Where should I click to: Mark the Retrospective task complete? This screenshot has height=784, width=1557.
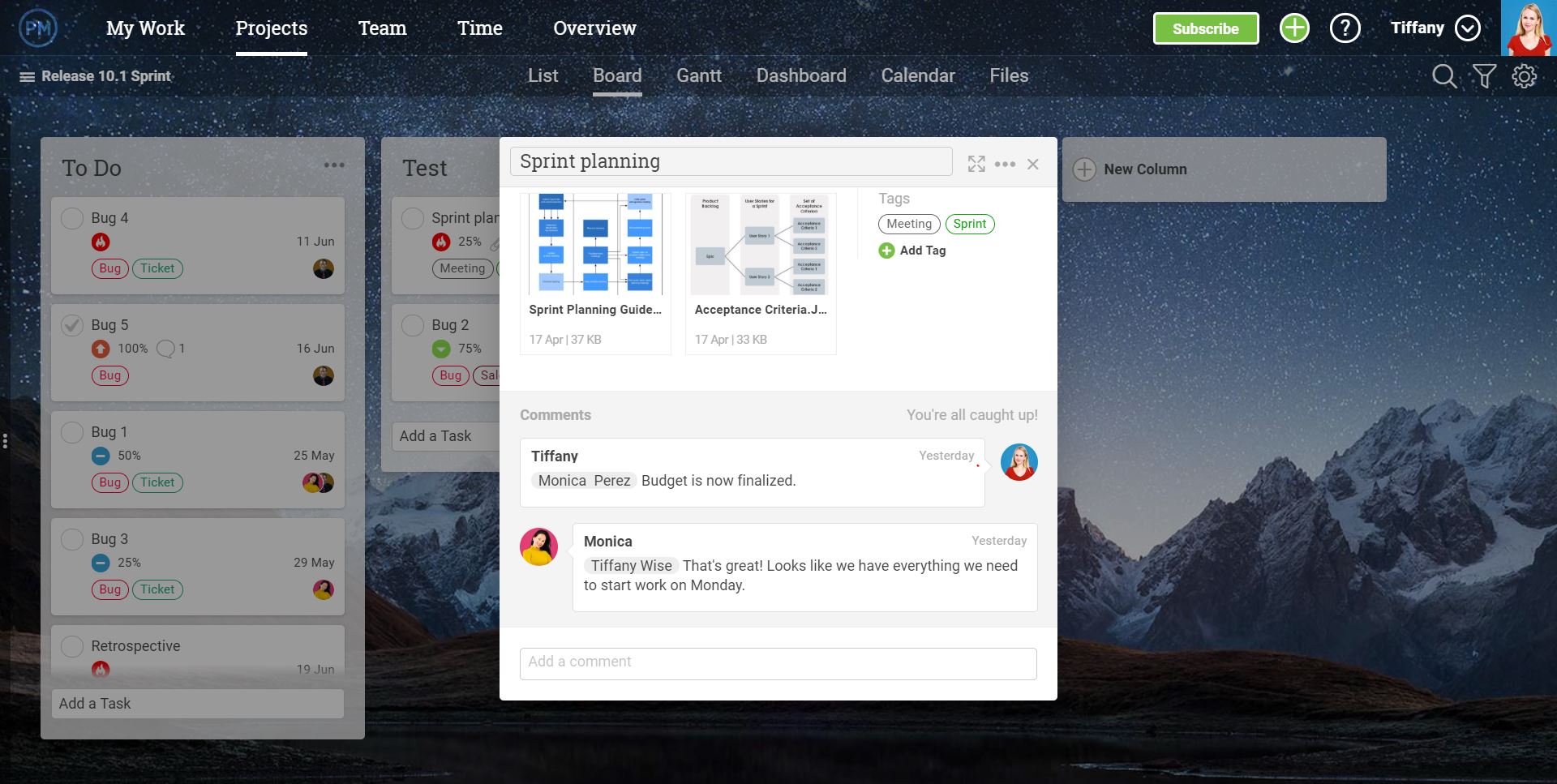tap(71, 645)
